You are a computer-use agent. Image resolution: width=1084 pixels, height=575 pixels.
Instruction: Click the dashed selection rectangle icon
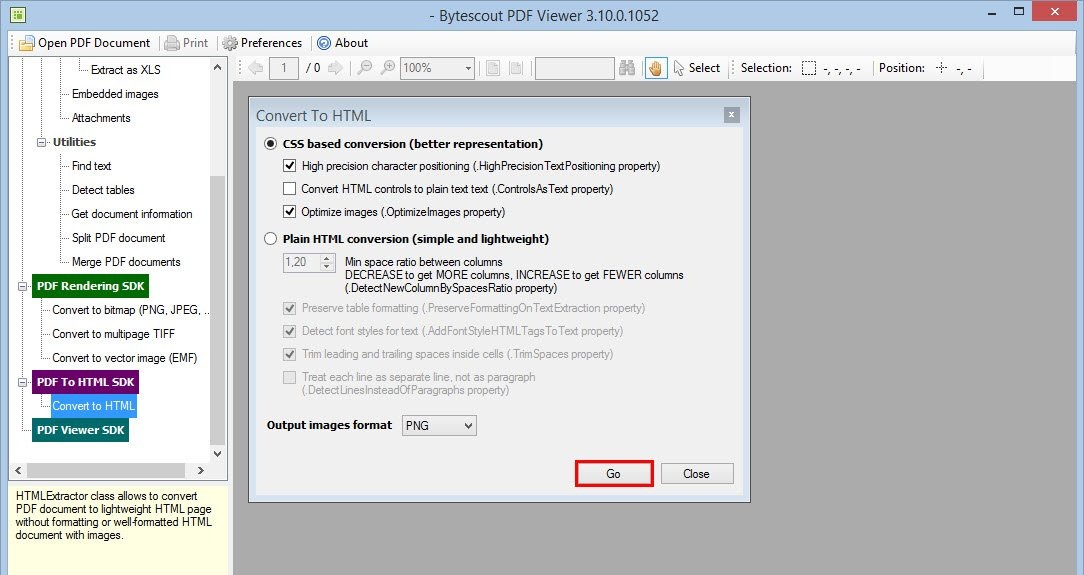point(808,68)
